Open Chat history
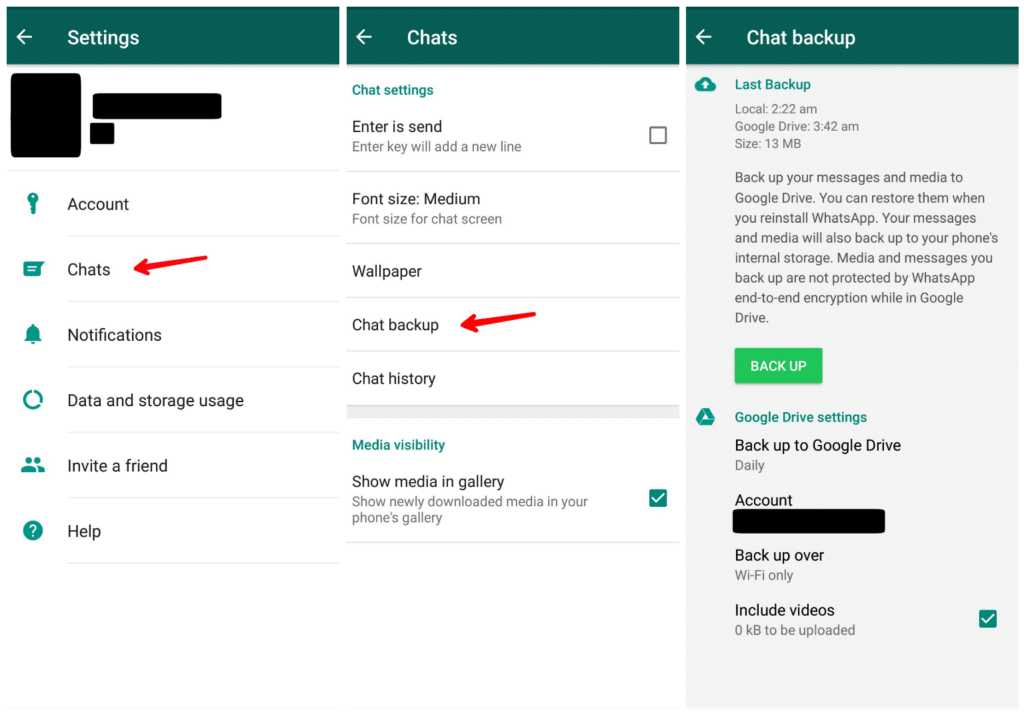The height and width of the screenshot is (717, 1024). pyautogui.click(x=513, y=378)
